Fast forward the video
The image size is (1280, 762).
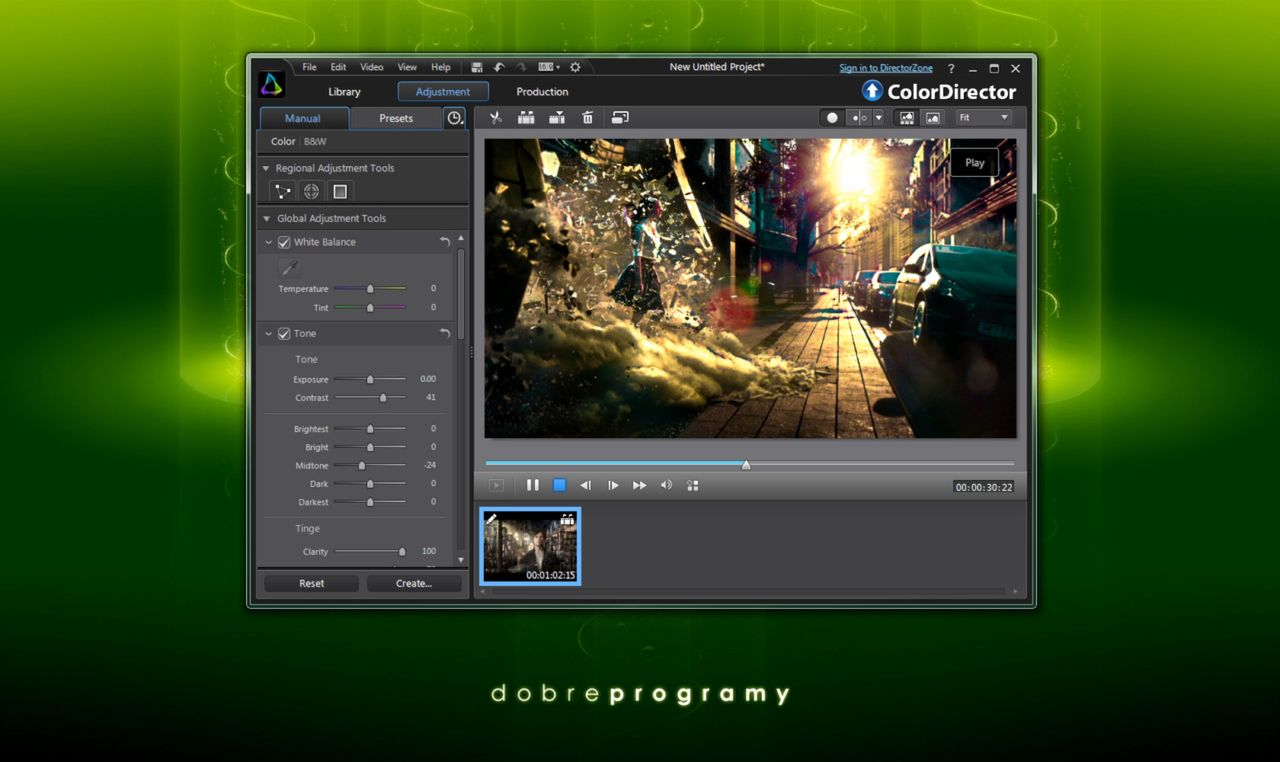pyautogui.click(x=640, y=486)
